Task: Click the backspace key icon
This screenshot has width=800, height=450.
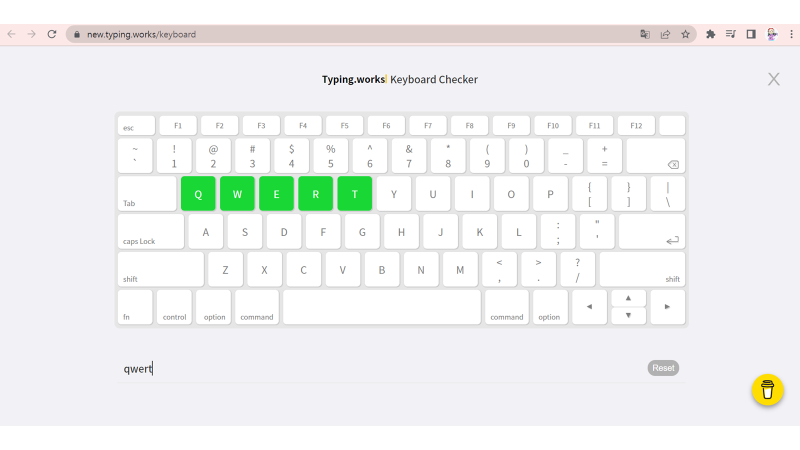Action: (x=673, y=164)
